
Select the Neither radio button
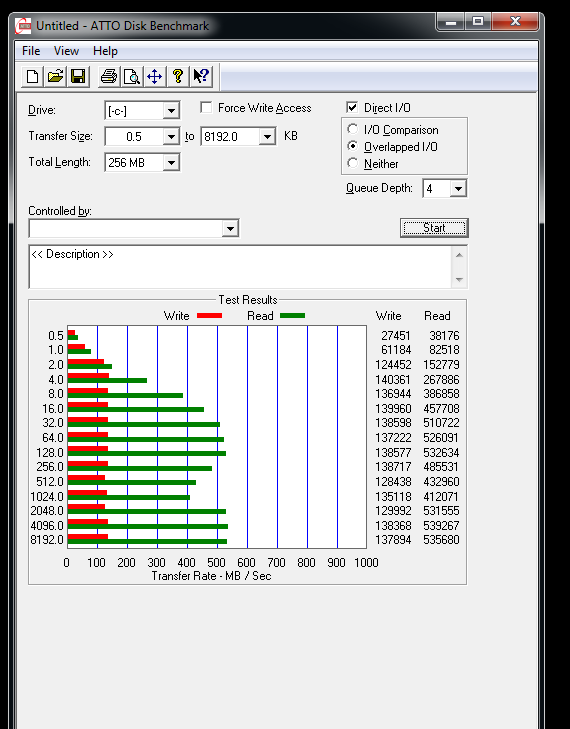coord(352,163)
